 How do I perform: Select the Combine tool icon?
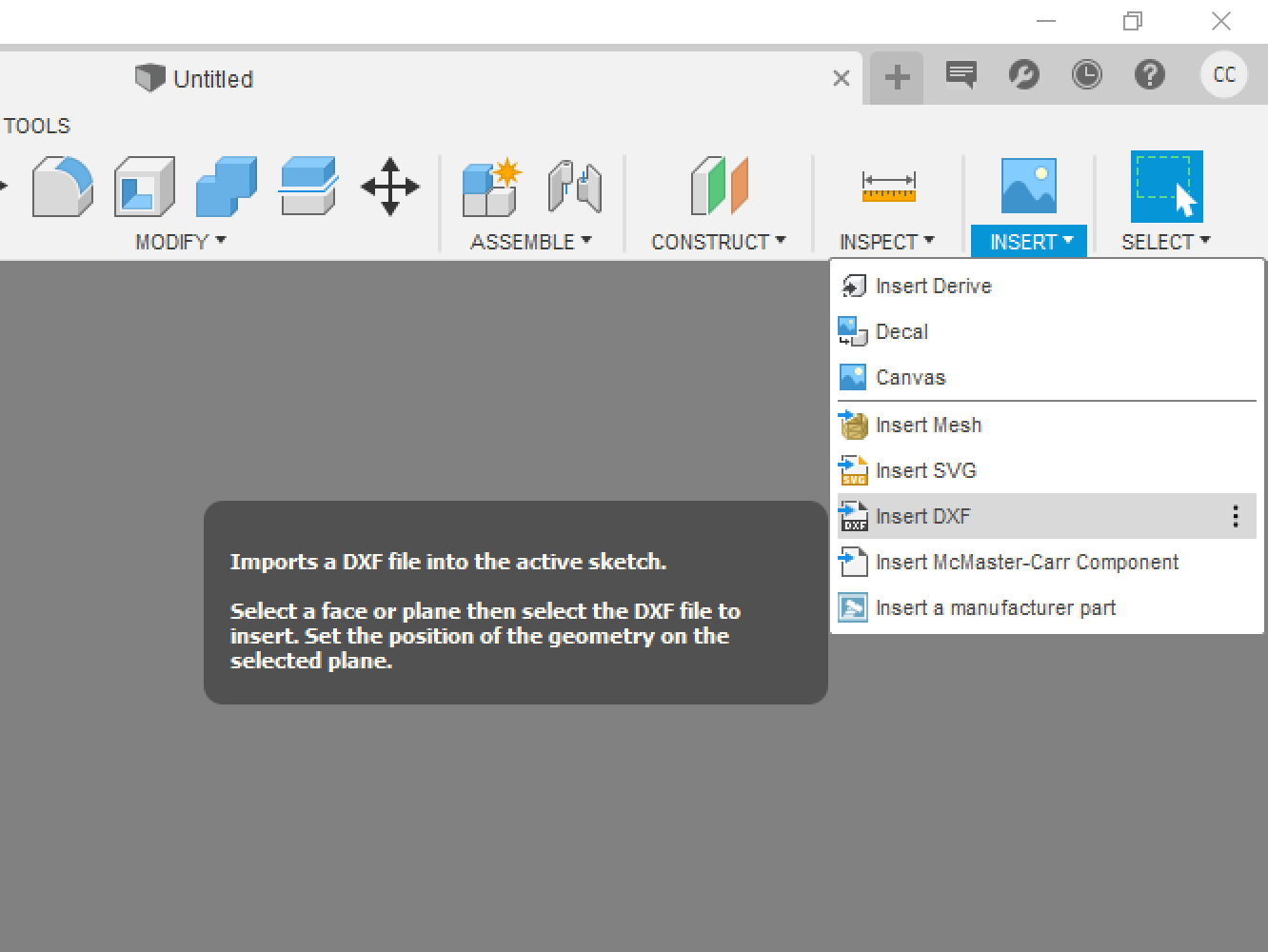pos(227,186)
